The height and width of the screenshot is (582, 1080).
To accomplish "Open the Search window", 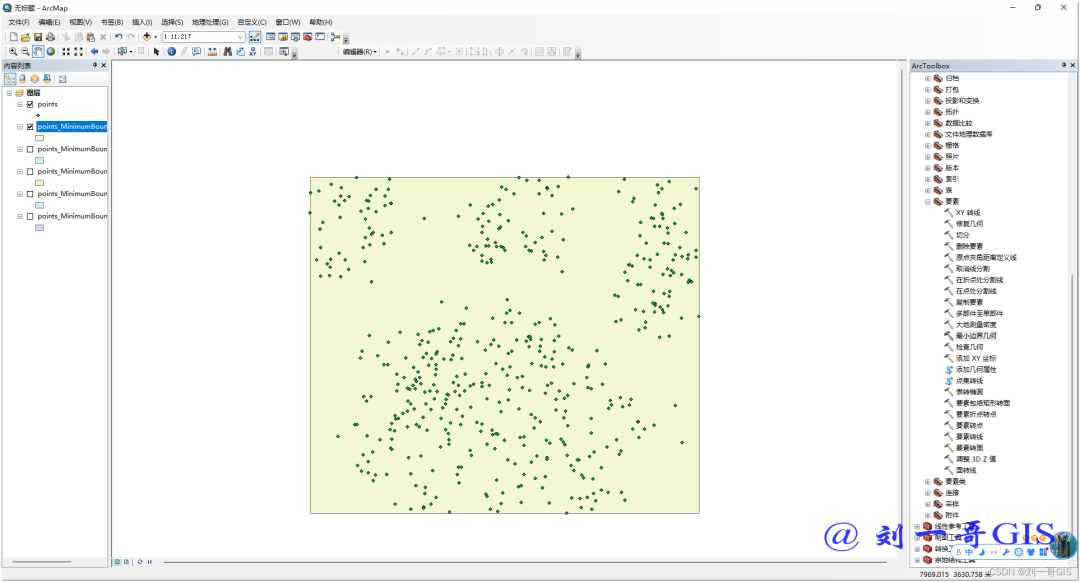I will coord(295,37).
